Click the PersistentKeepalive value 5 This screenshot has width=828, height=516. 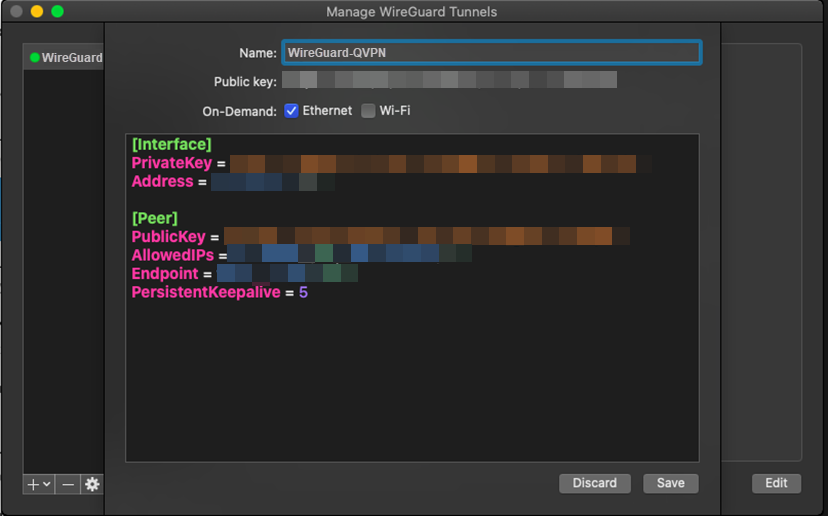[x=303, y=292]
